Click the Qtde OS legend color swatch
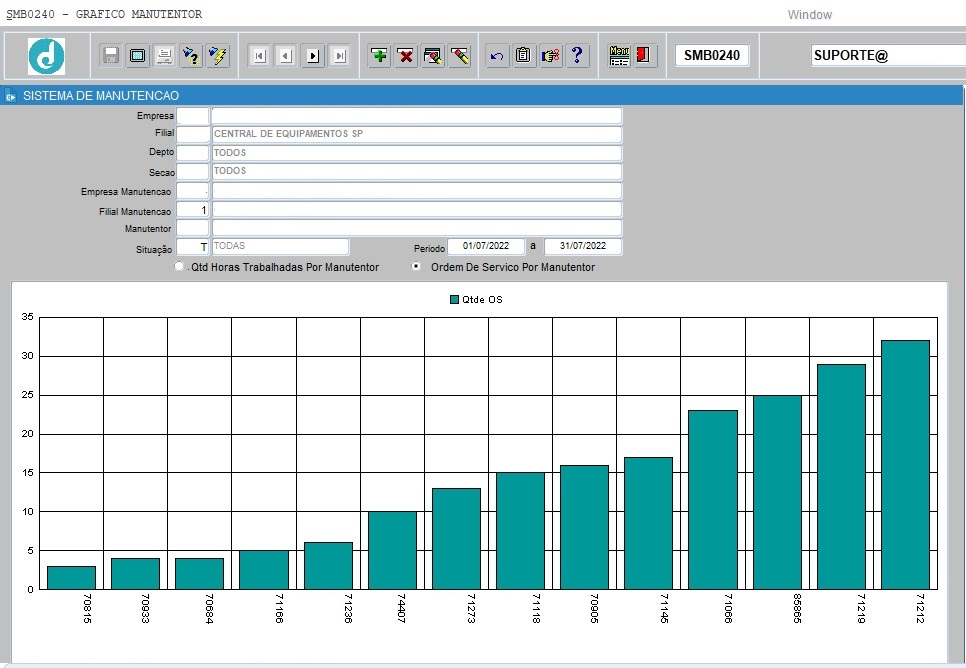 coord(455,299)
